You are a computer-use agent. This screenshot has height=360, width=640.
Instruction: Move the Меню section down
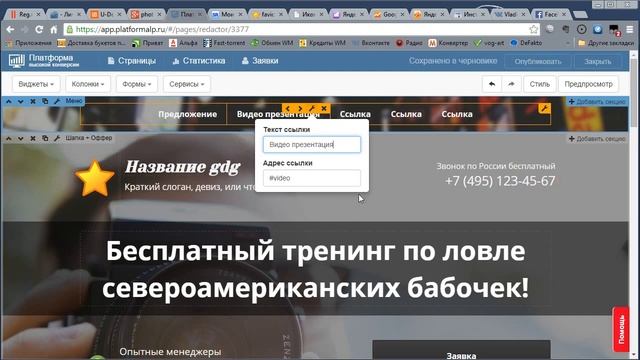point(20,101)
